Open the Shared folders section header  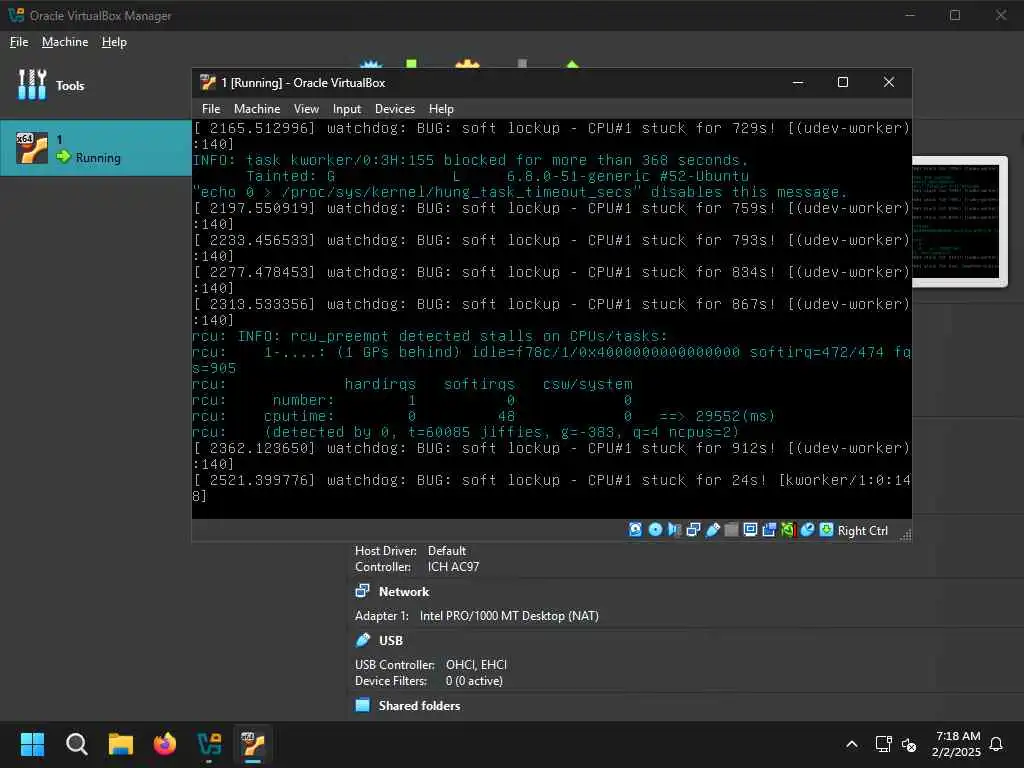tap(419, 706)
